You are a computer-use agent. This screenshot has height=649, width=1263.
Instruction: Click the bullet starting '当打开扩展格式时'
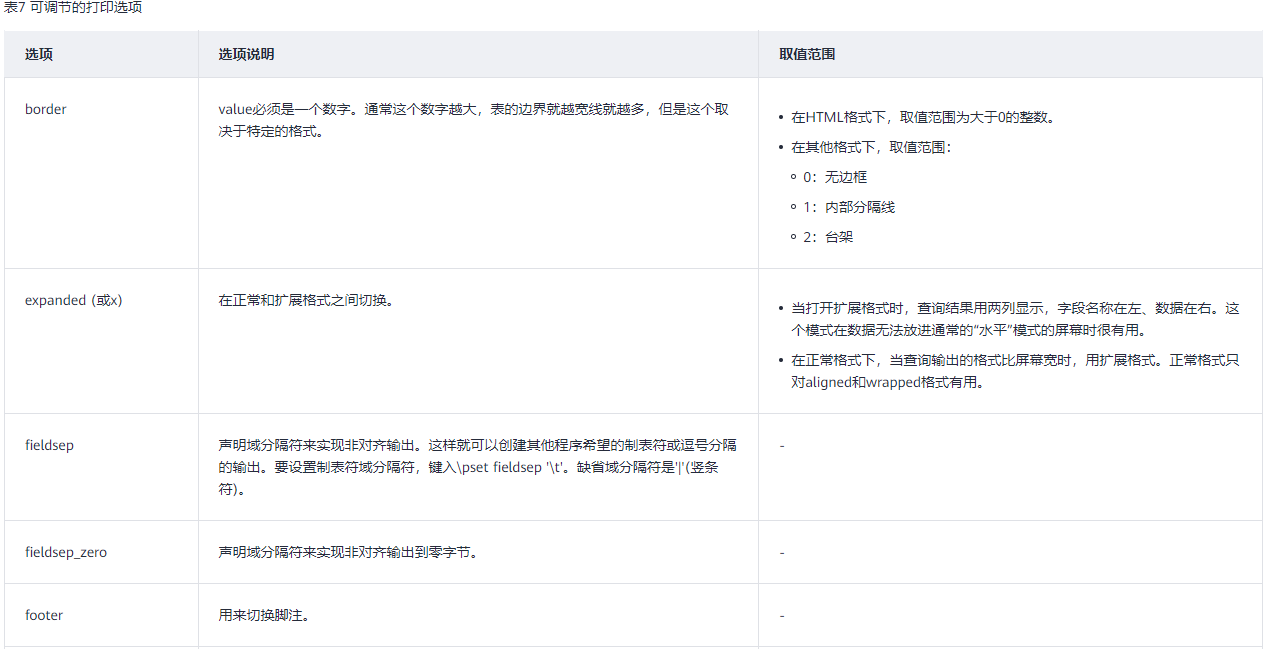(x=1015, y=319)
